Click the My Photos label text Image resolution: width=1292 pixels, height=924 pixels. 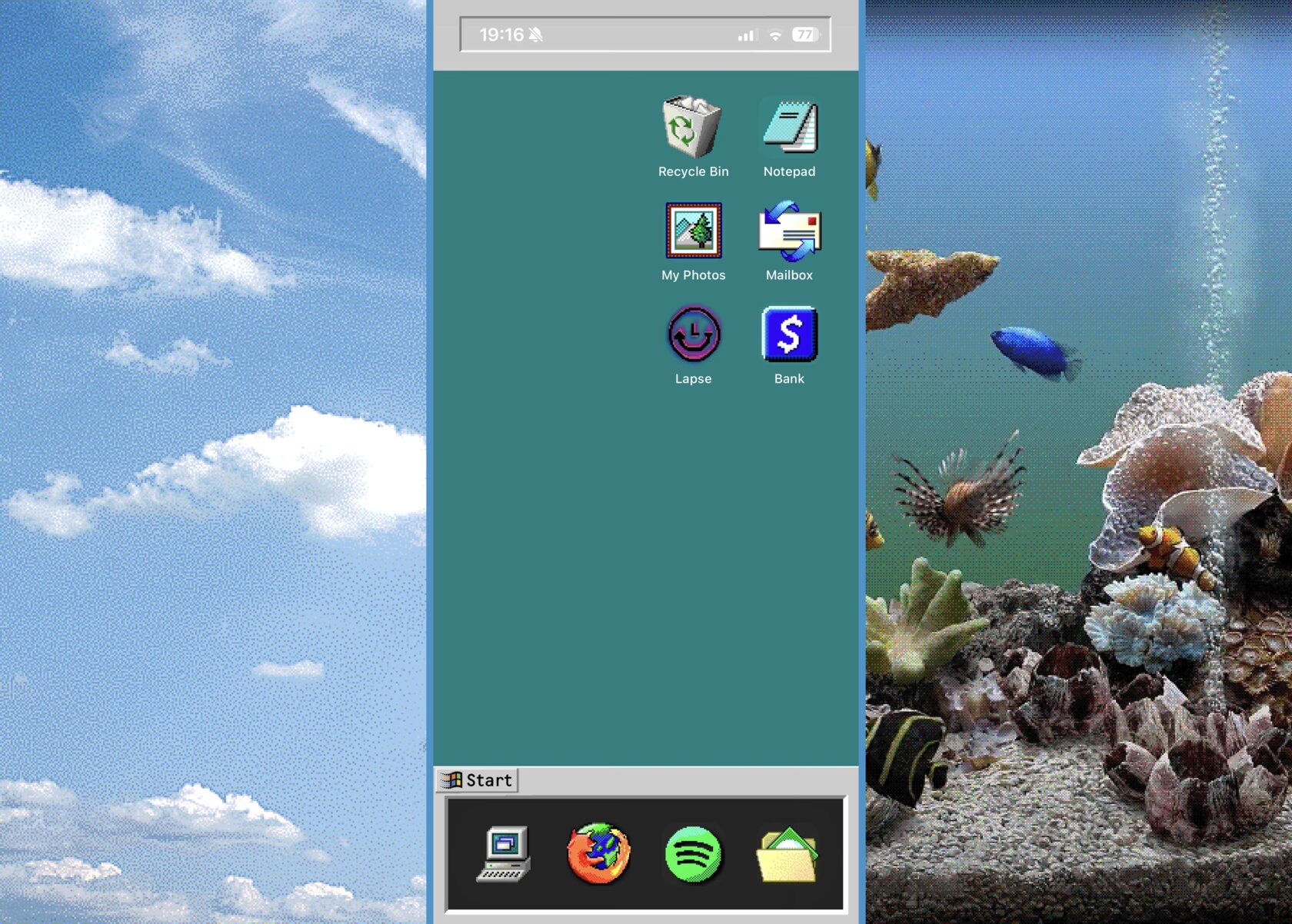pos(694,275)
